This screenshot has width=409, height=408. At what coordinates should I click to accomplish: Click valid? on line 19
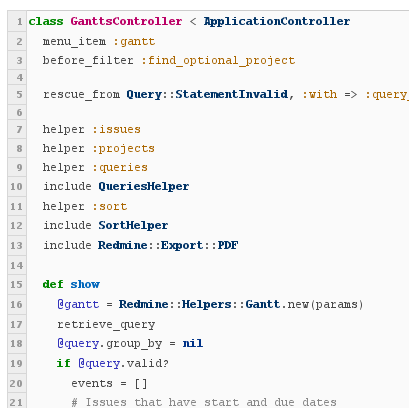(x=148, y=363)
